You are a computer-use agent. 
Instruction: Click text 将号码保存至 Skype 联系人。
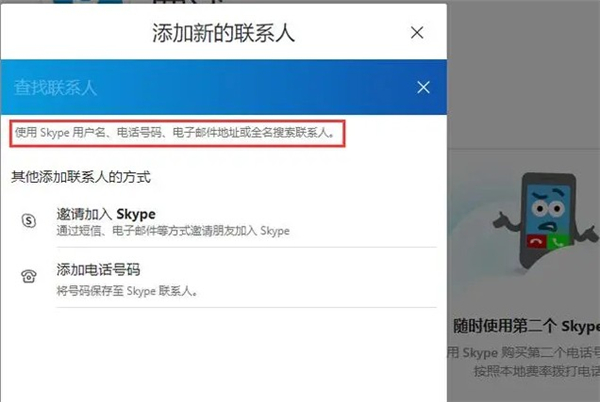(127, 291)
